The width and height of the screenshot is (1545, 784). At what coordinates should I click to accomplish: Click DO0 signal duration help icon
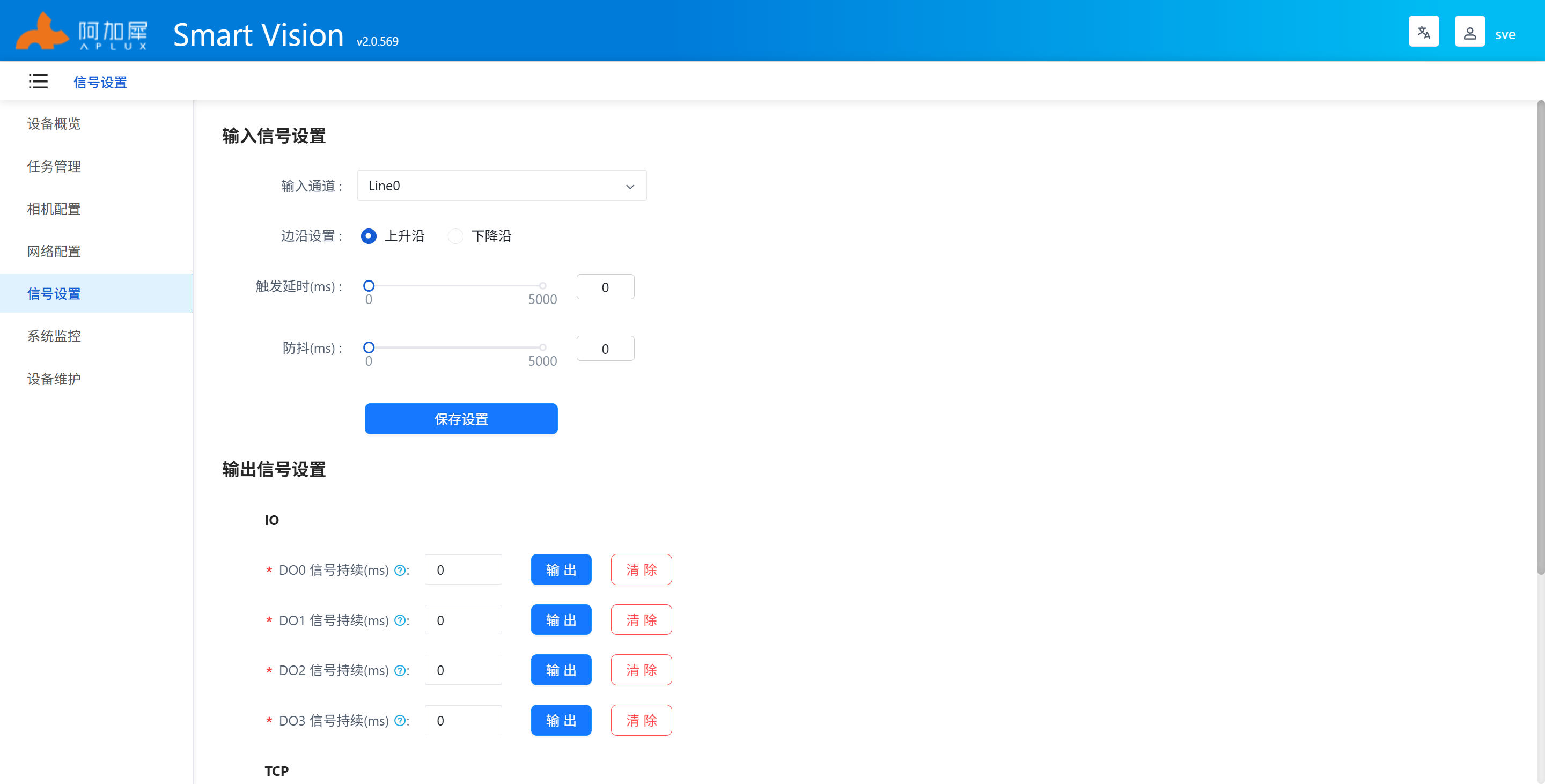coord(400,571)
